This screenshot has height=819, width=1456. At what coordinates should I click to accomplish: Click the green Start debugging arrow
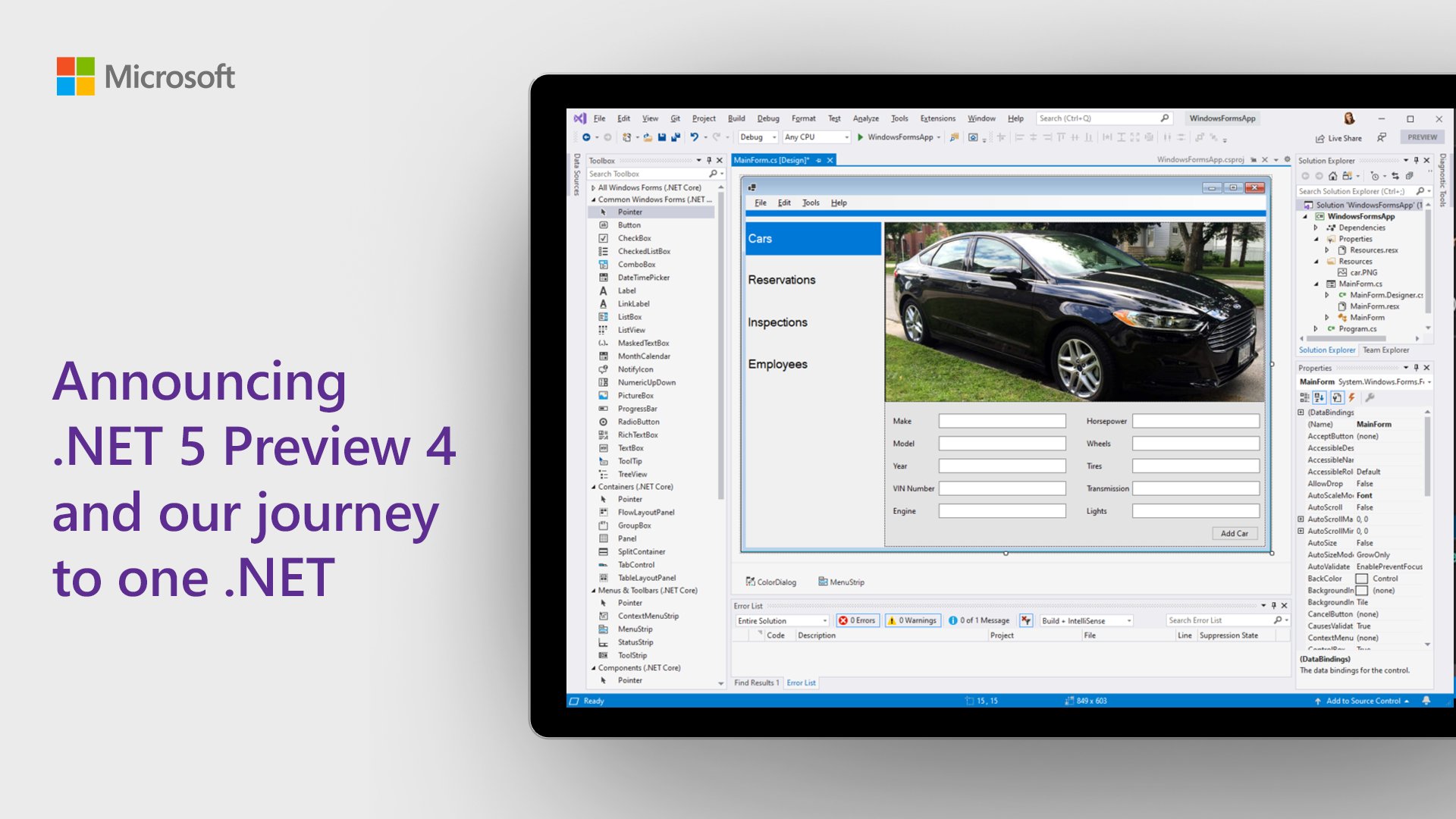[860, 137]
